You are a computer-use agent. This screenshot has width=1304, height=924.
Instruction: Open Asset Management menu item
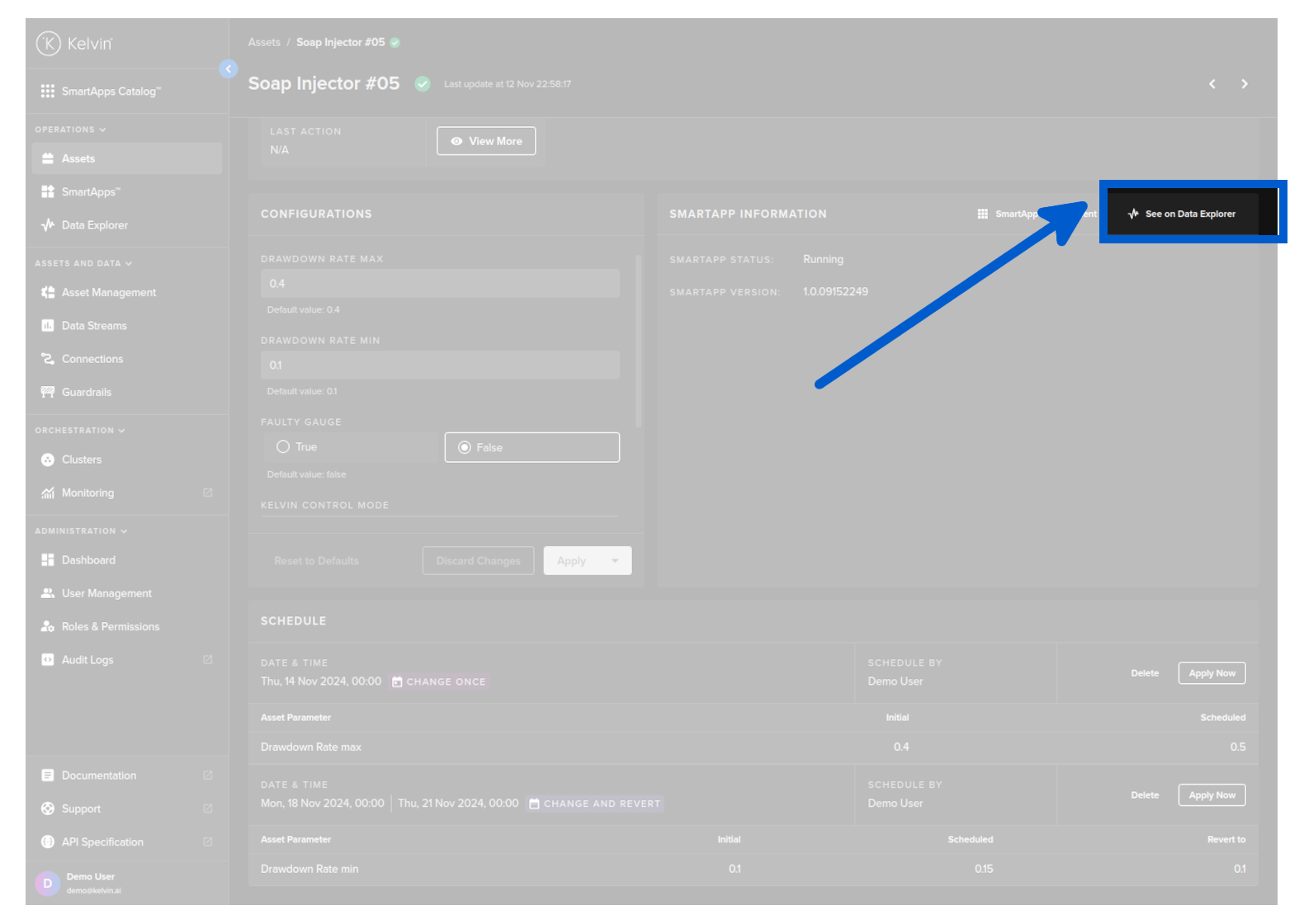[x=108, y=293]
